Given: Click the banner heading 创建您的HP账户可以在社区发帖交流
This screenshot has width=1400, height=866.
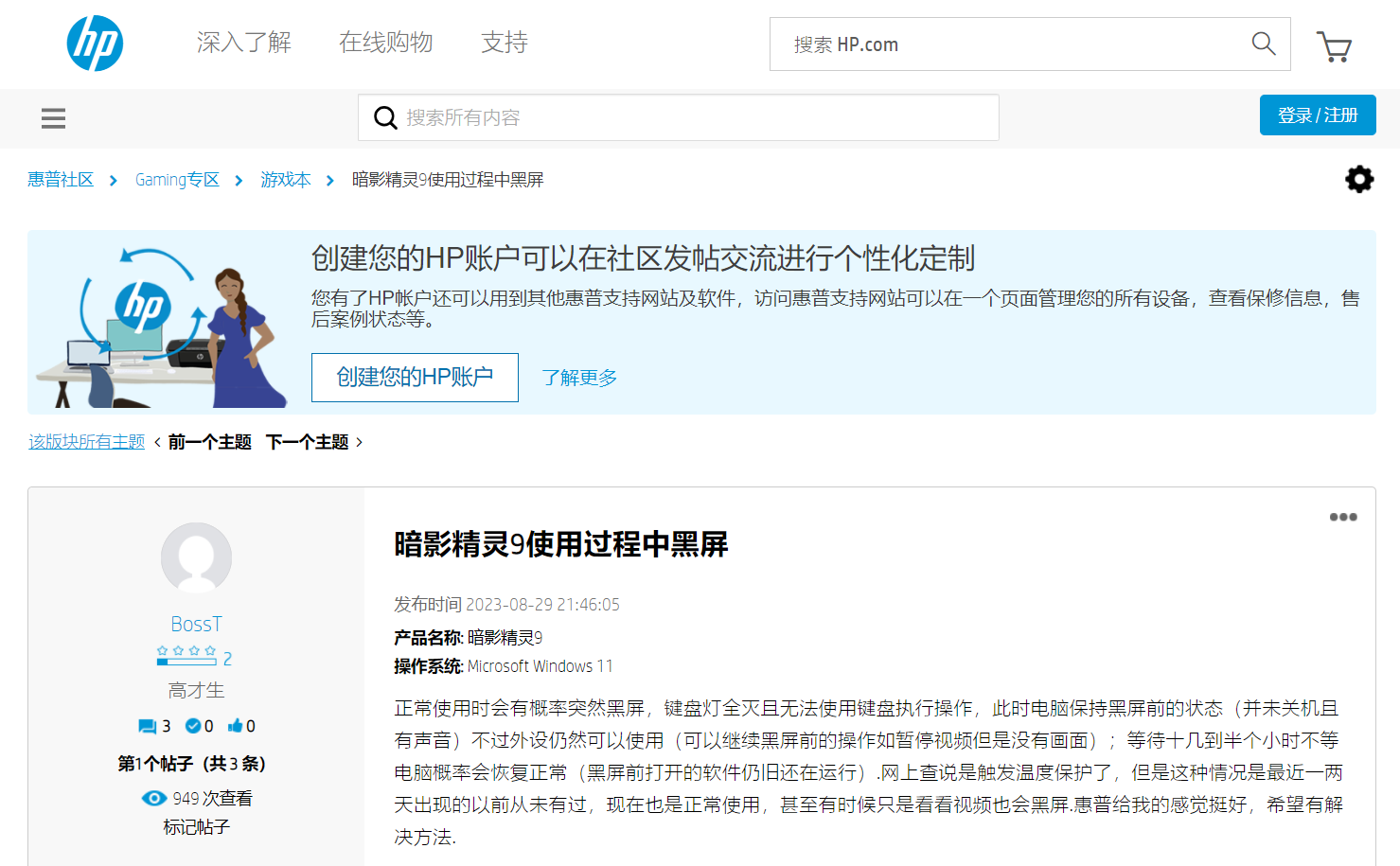Looking at the screenshot, I should pos(644,258).
